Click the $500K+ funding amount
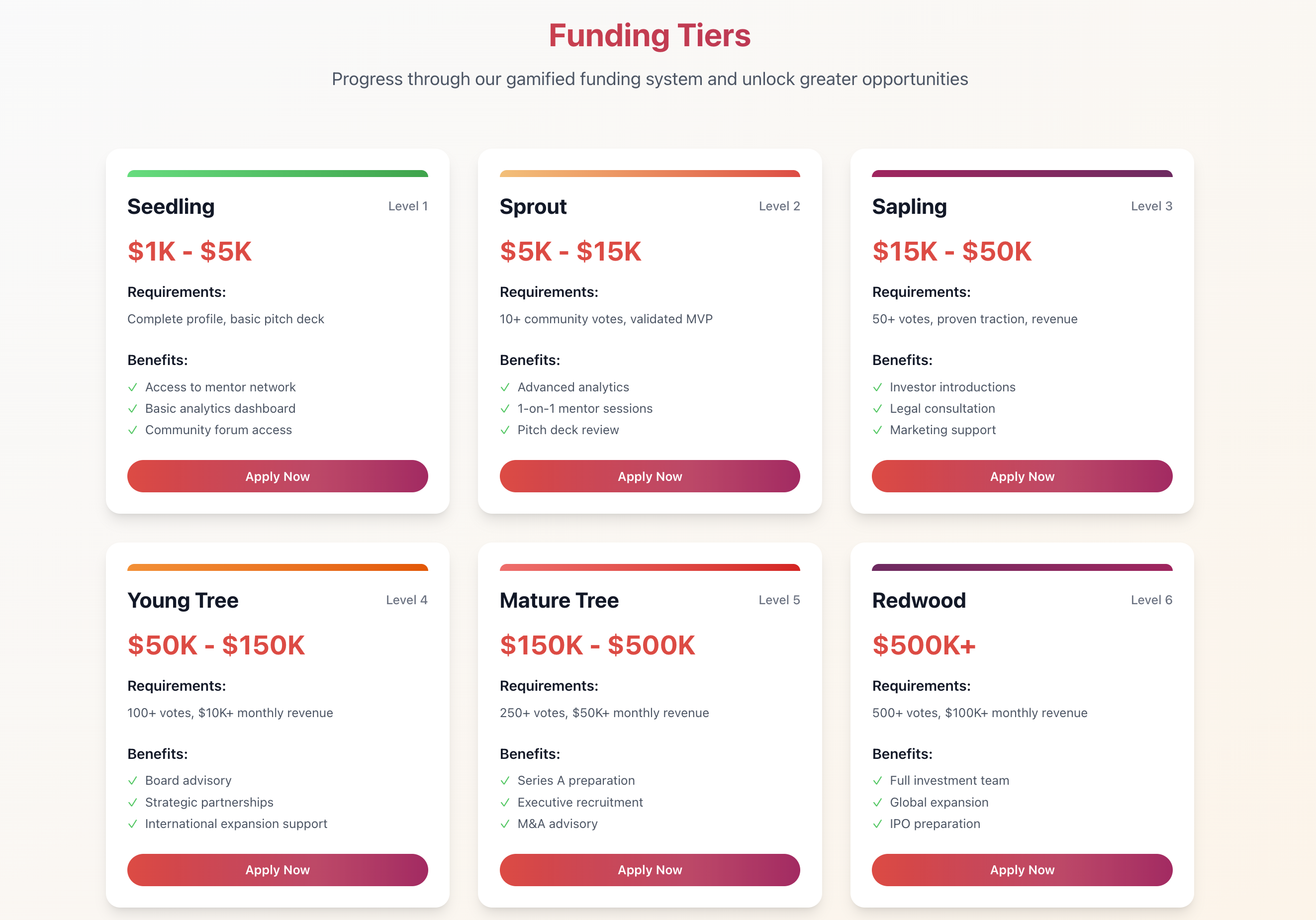Image resolution: width=1316 pixels, height=920 pixels. pos(924,645)
